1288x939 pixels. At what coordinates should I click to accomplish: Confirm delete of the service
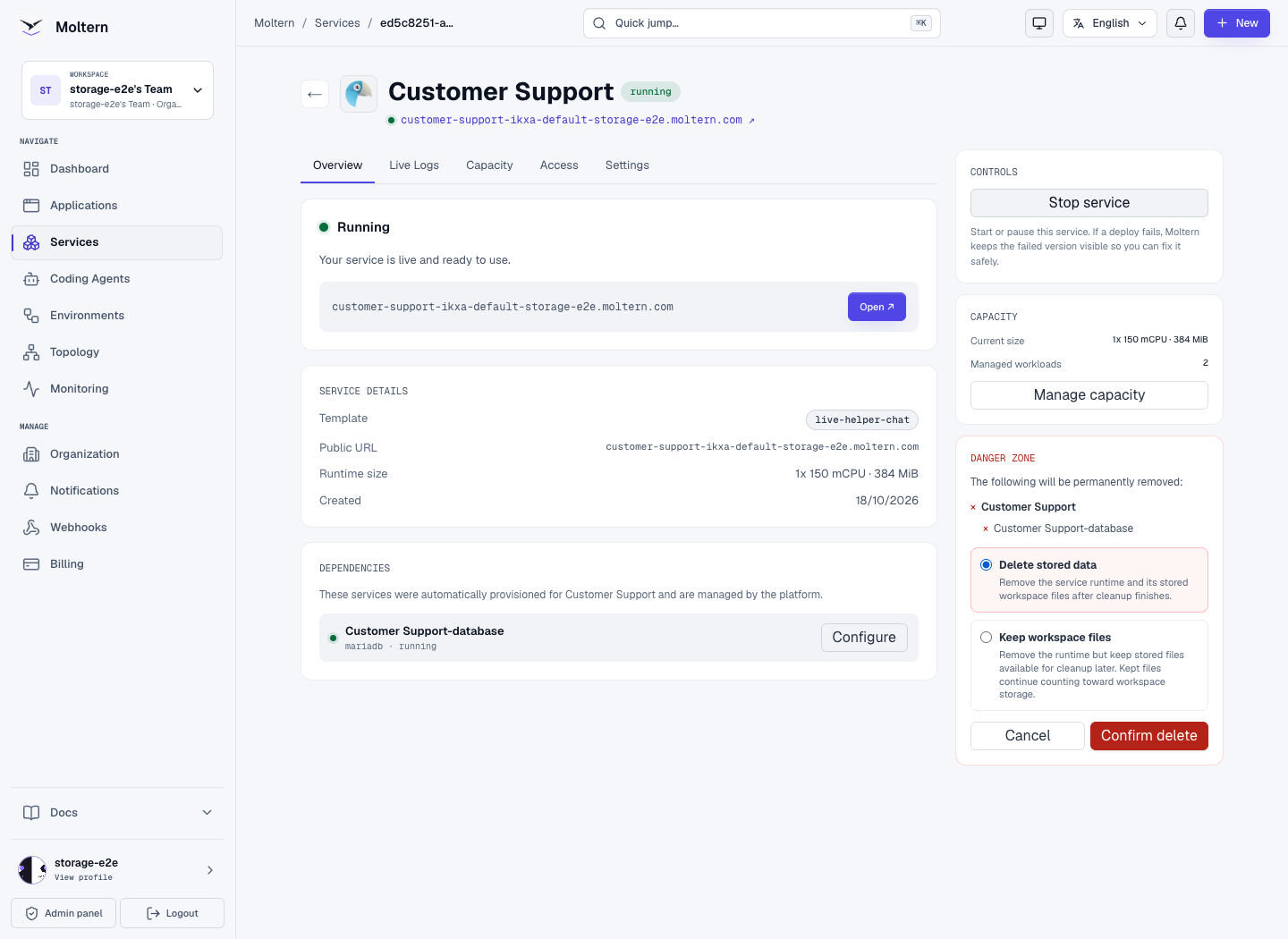(1149, 736)
